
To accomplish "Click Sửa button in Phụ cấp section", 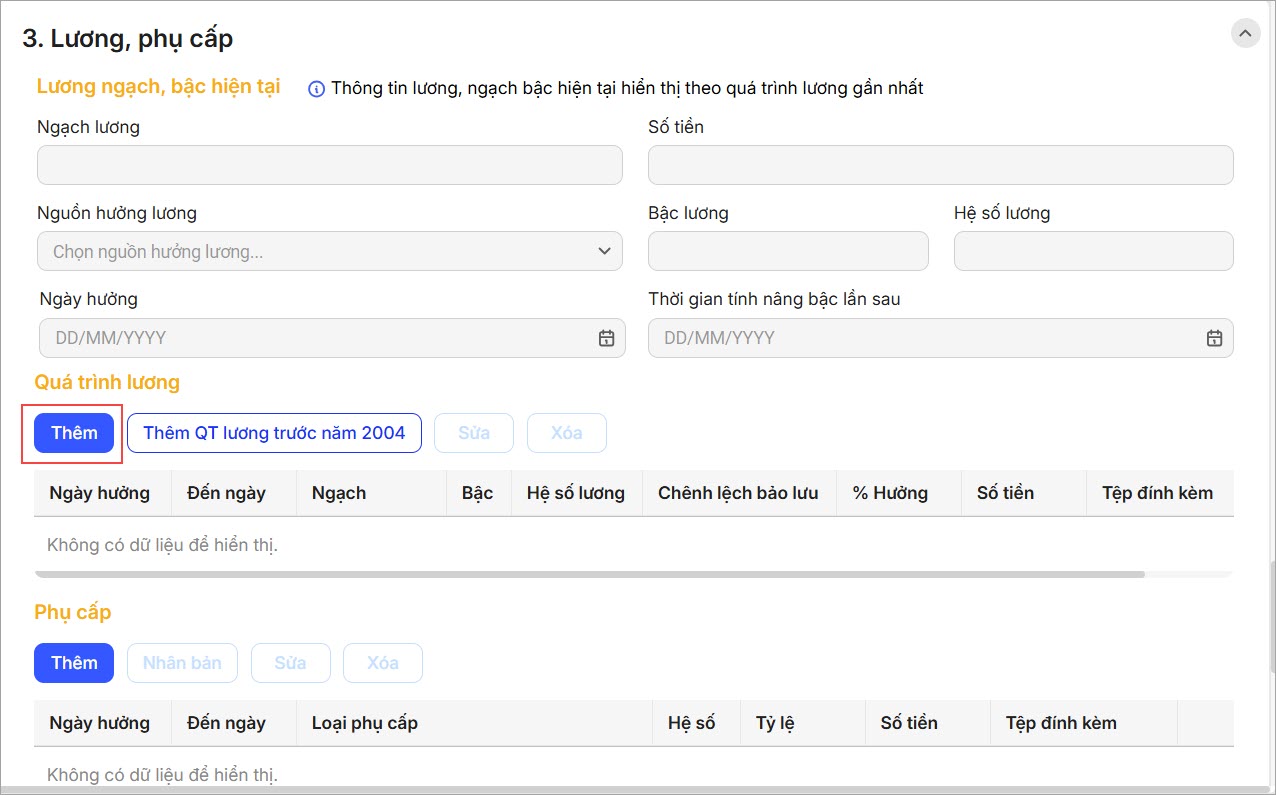I will click(290, 663).
